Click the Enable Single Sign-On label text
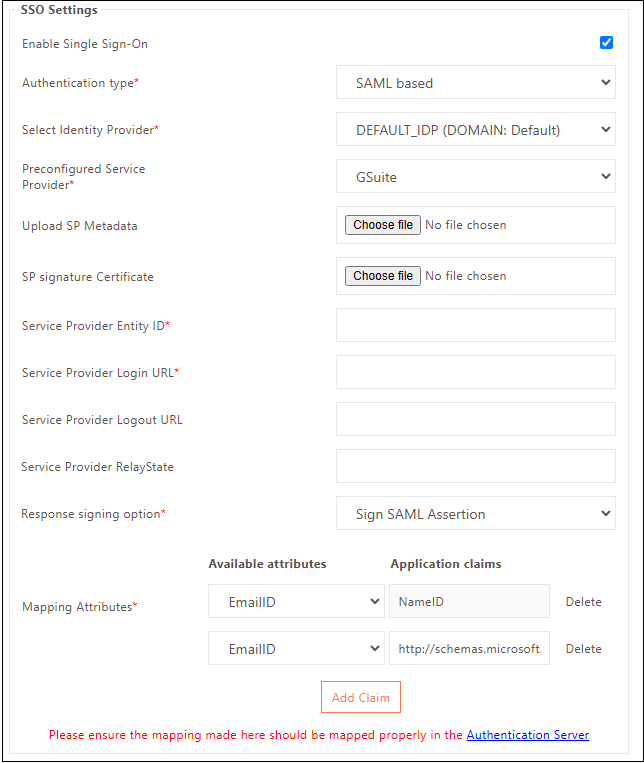Image resolution: width=644 pixels, height=763 pixels. point(85,44)
